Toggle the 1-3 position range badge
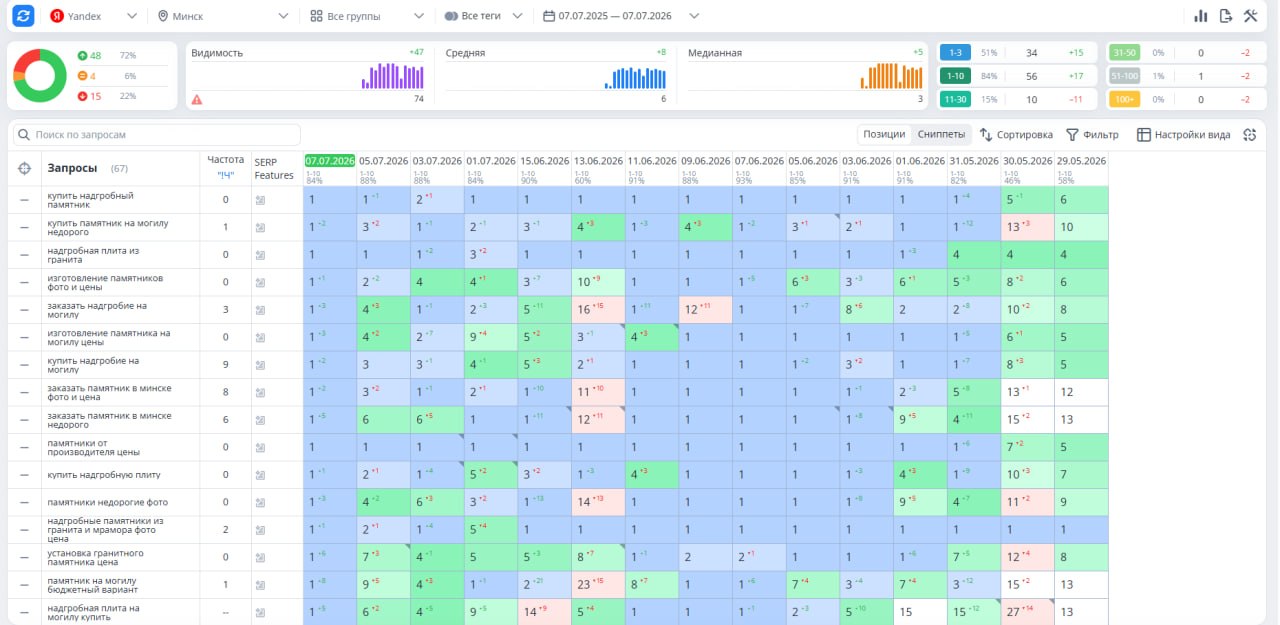The image size is (1280, 625). [x=954, y=52]
